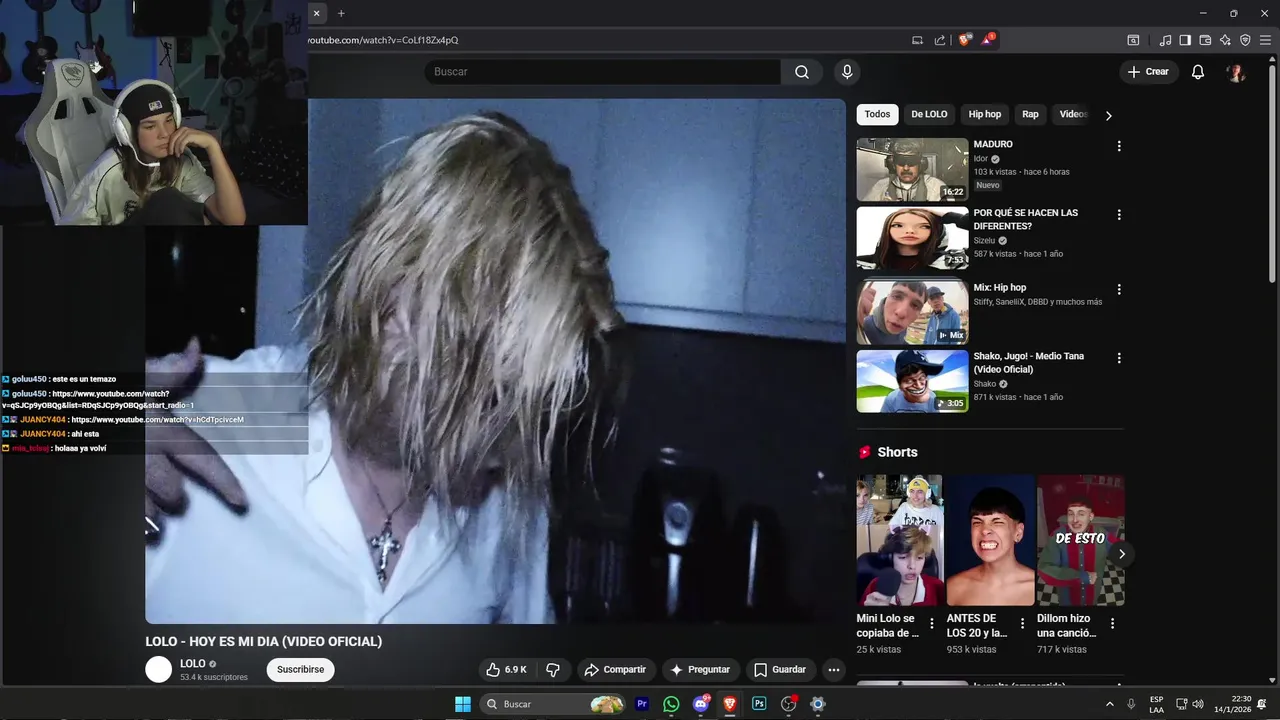Viewport: 1280px width, 720px height.
Task: Open the Windows Start button
Action: click(463, 704)
